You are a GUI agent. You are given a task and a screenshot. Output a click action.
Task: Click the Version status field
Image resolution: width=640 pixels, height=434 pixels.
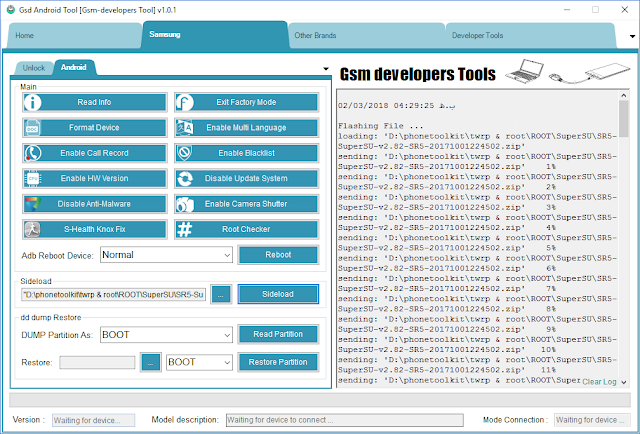pos(93,420)
